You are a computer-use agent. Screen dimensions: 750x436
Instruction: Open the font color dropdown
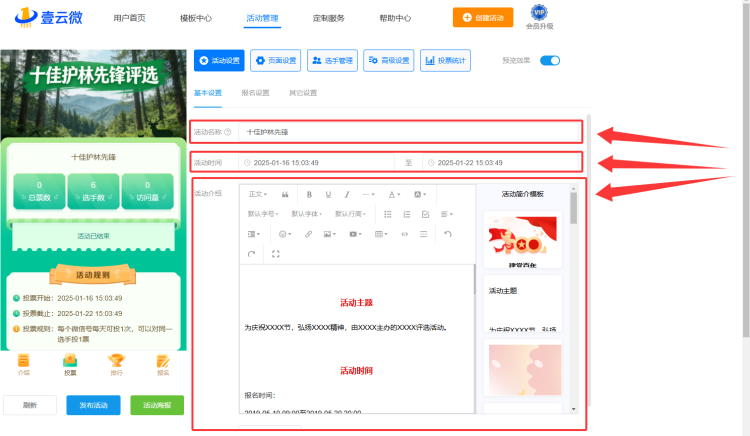point(394,195)
